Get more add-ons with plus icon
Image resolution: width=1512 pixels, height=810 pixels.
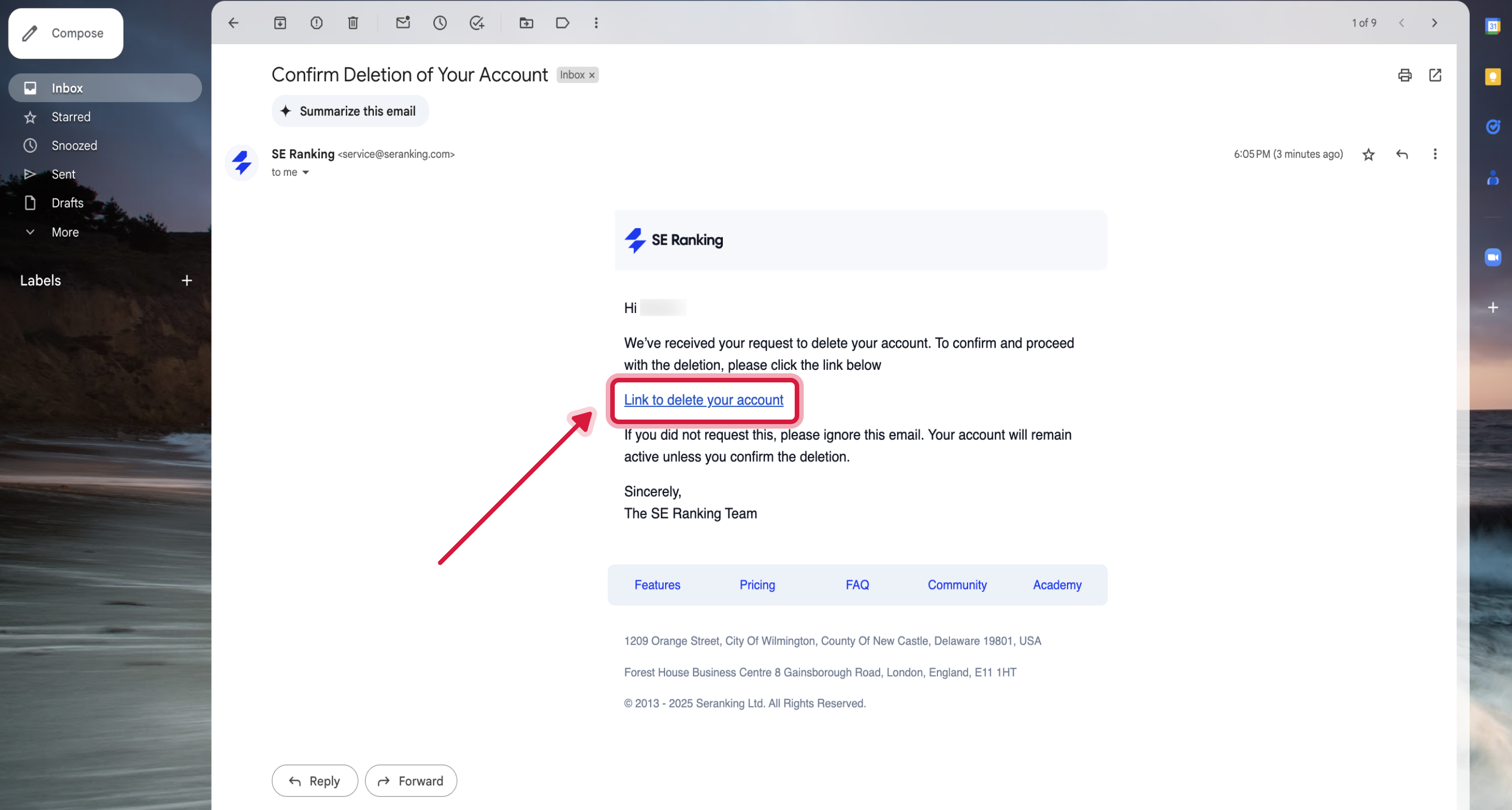(1492, 308)
